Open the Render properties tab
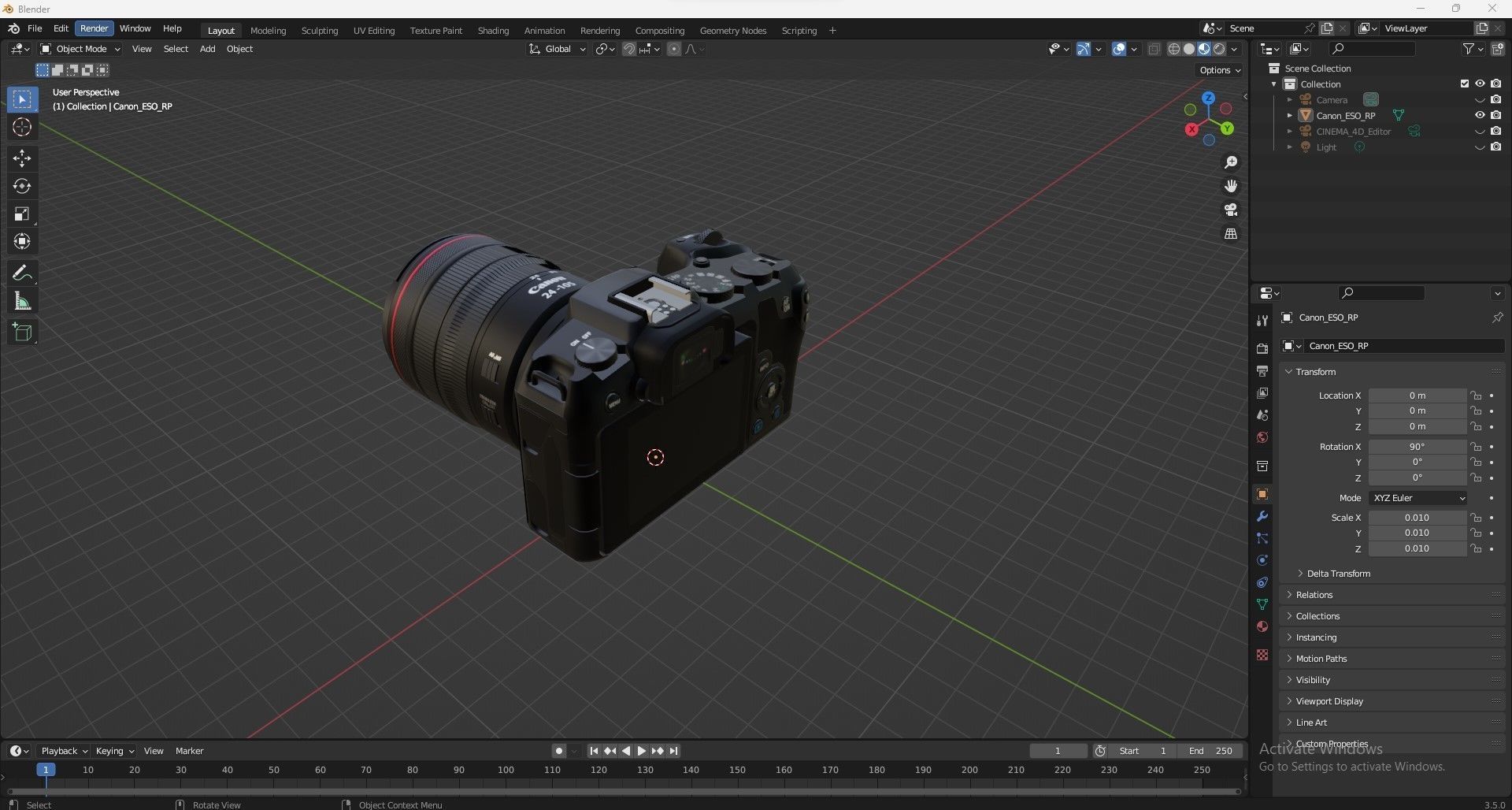The height and width of the screenshot is (810, 1512). tap(1262, 348)
